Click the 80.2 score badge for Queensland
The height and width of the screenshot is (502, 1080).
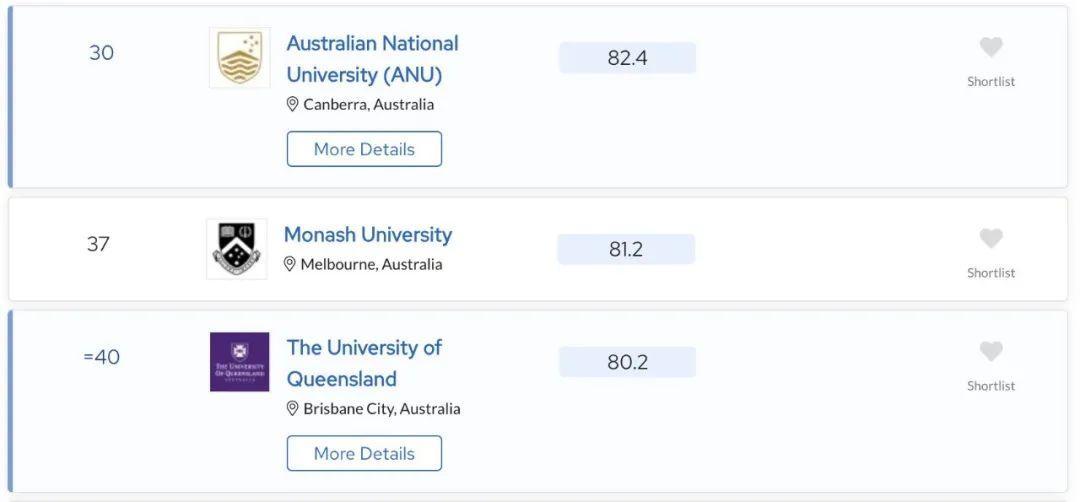pos(627,362)
